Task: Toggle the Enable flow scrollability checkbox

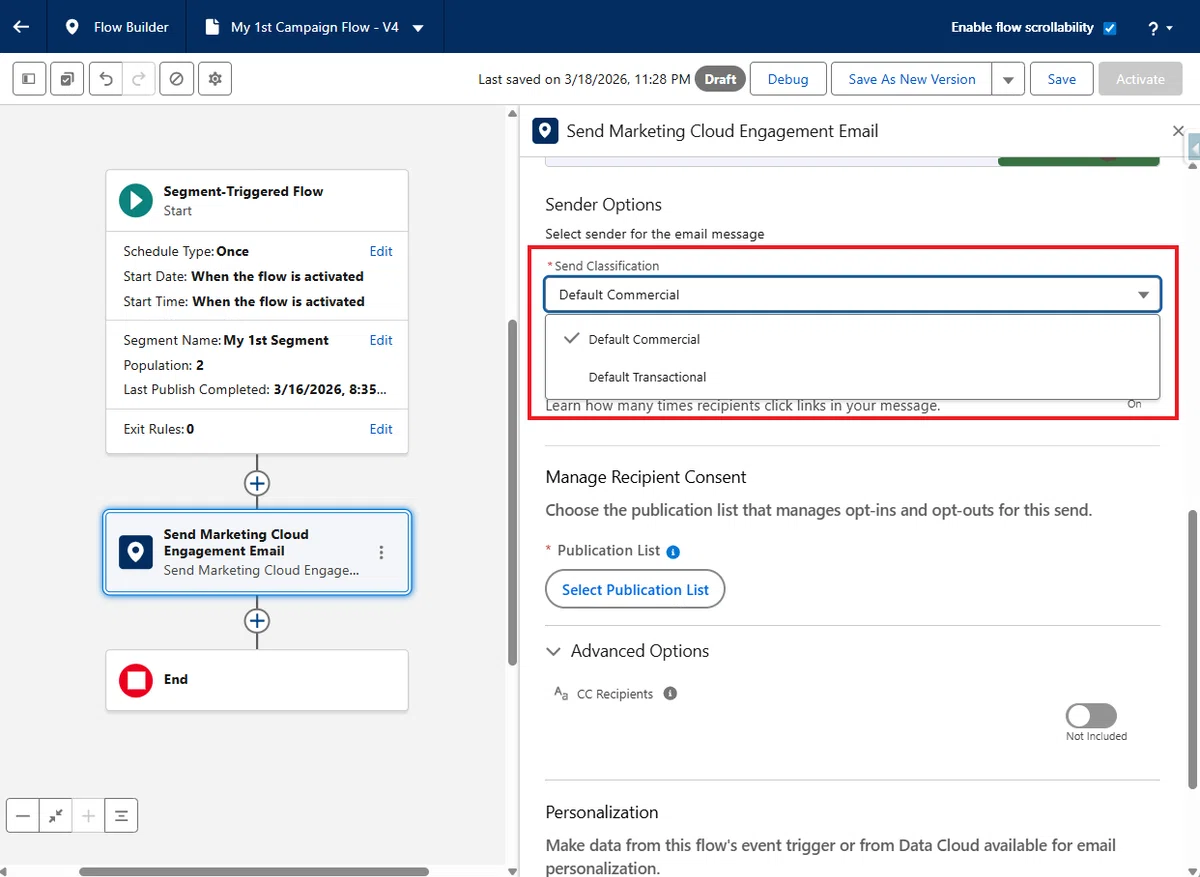Action: 1109,28
